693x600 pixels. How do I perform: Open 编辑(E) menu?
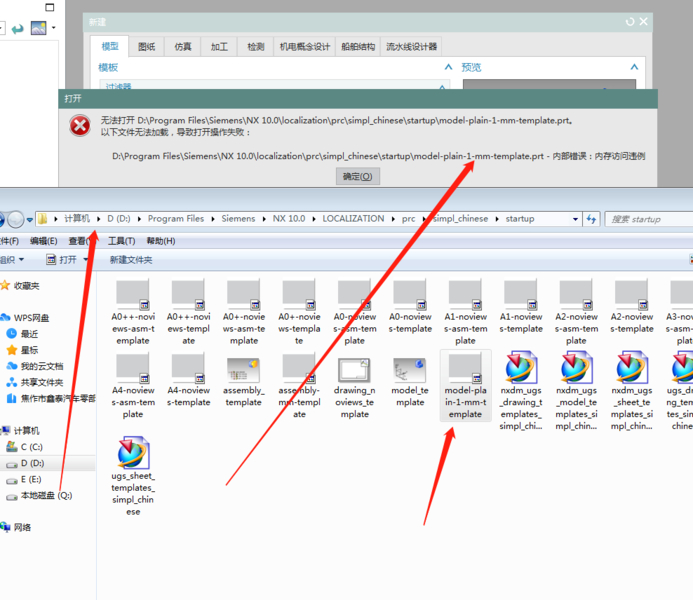[x=43, y=241]
